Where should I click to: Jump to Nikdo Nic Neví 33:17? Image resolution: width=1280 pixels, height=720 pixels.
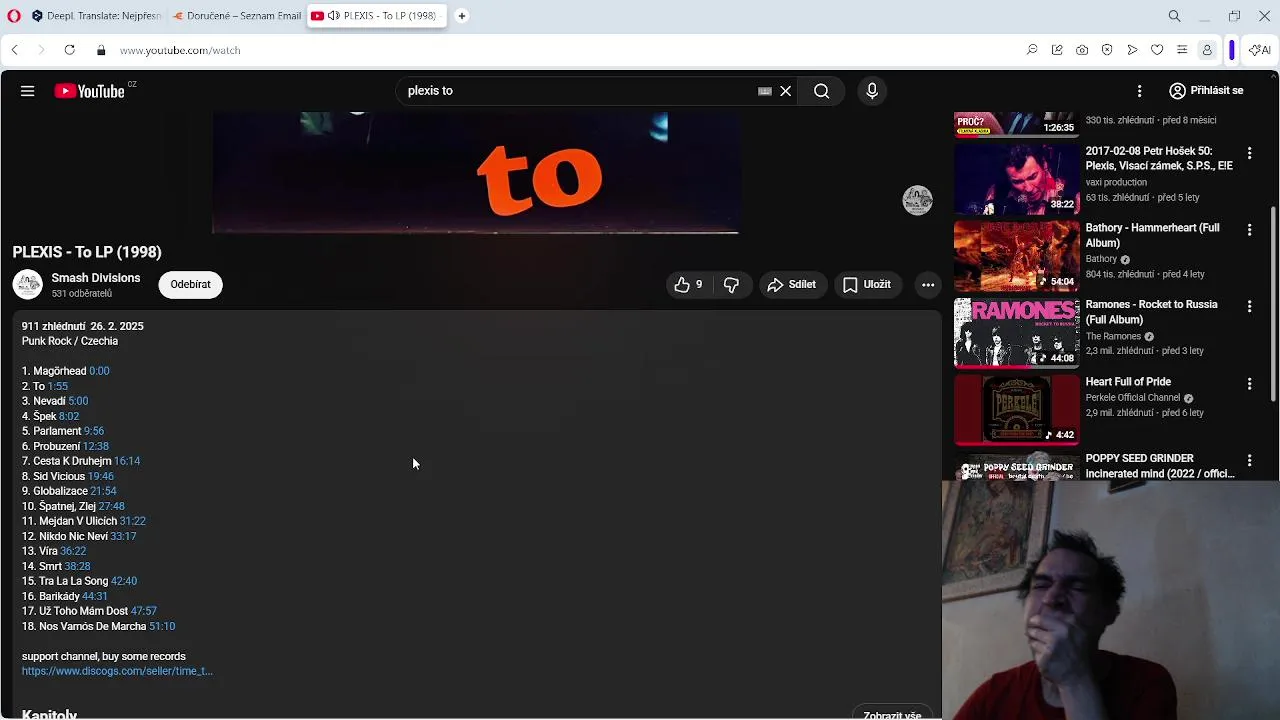tap(123, 536)
